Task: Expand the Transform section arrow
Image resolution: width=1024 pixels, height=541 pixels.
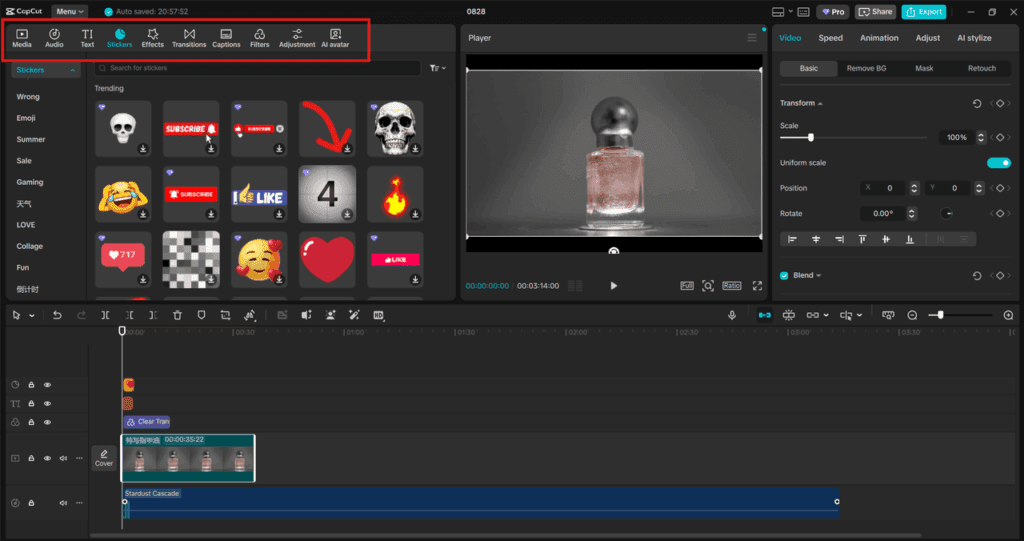Action: (x=820, y=104)
